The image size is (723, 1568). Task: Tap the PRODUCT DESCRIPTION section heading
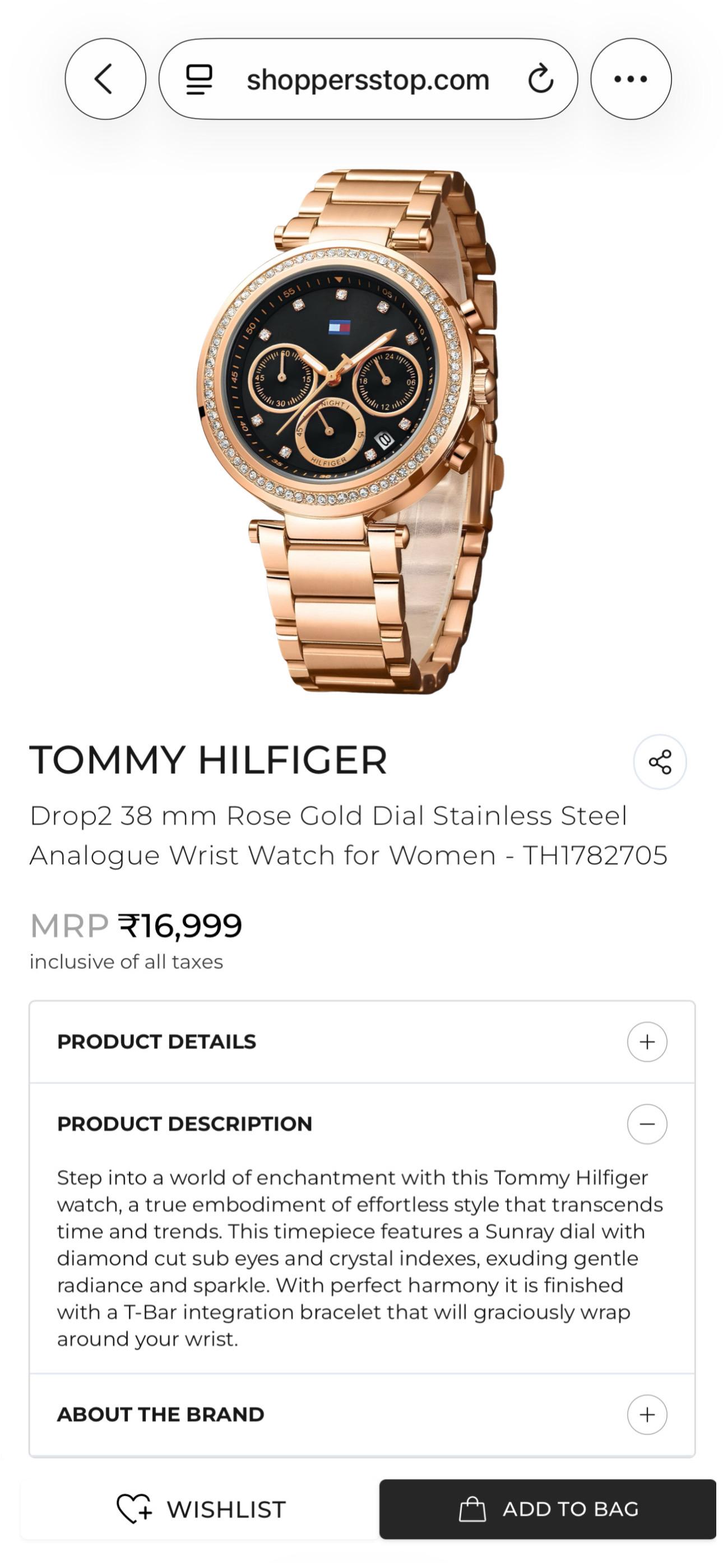(x=184, y=1124)
